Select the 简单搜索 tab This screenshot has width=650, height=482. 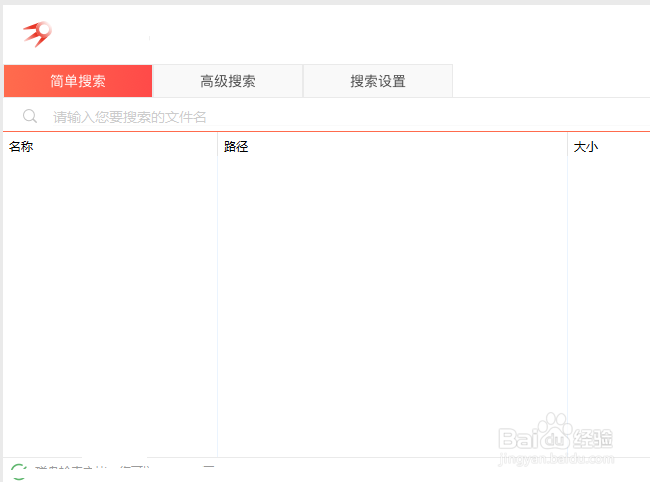pyautogui.click(x=78, y=81)
